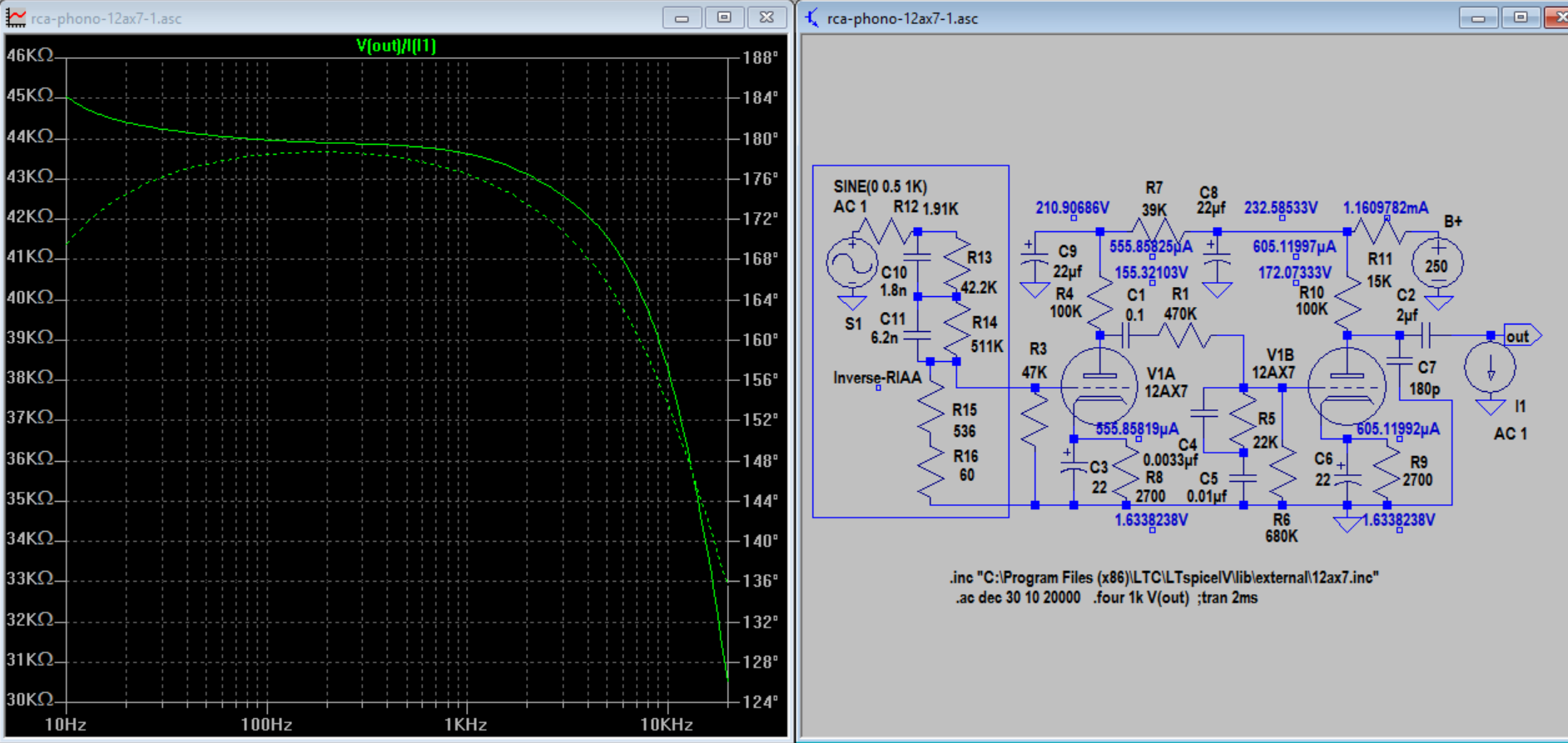Minimize the plot window
1568x743 pixels.
coord(682,17)
